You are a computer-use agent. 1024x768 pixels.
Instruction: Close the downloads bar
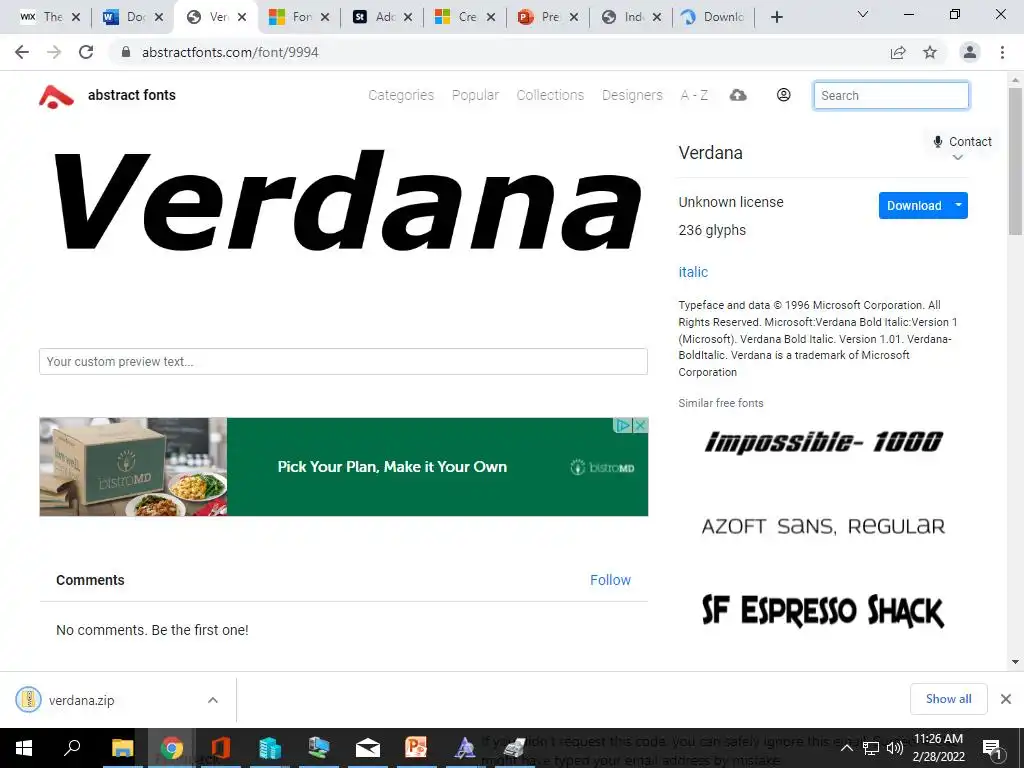click(1006, 699)
